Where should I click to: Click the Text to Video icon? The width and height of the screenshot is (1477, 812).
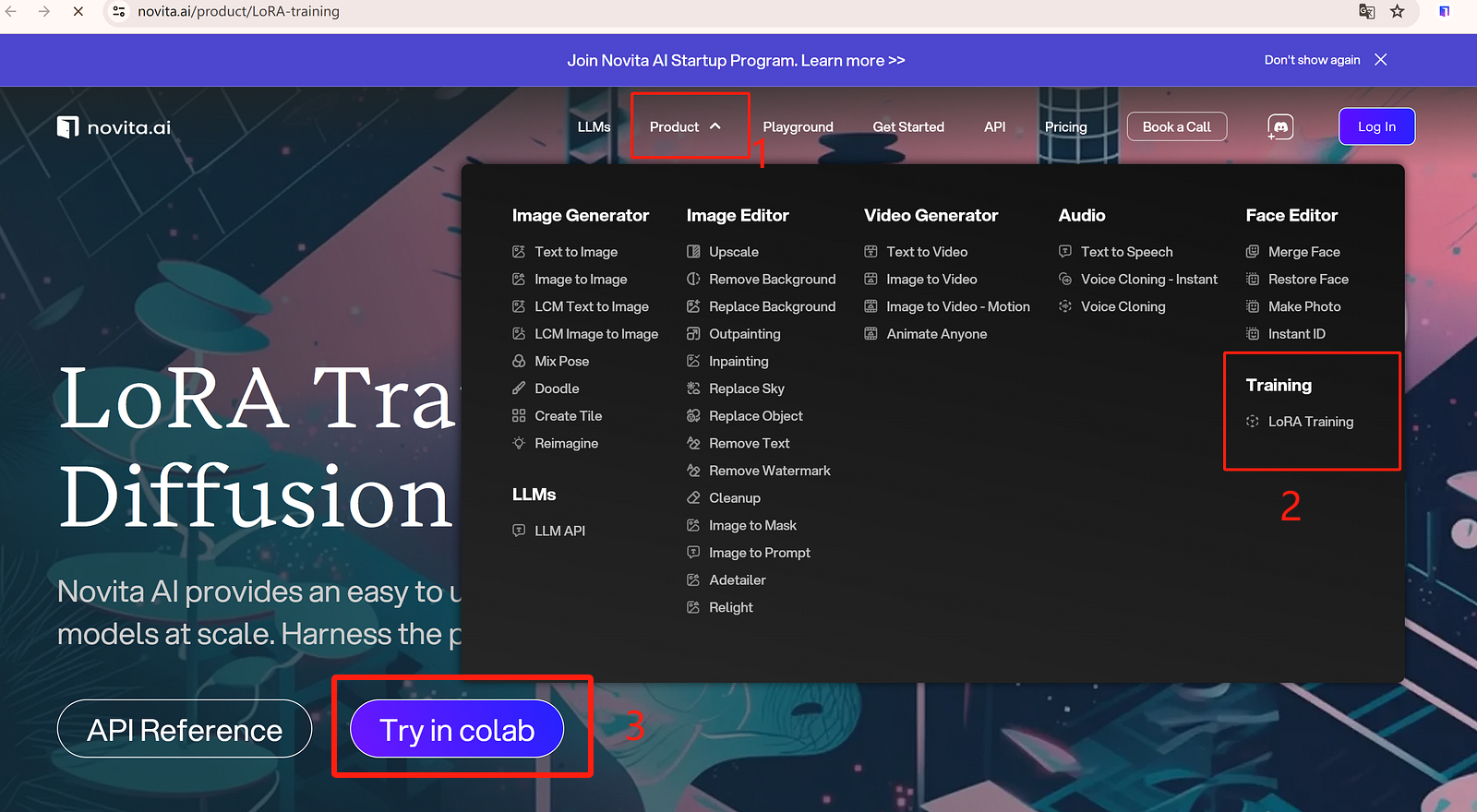(871, 252)
